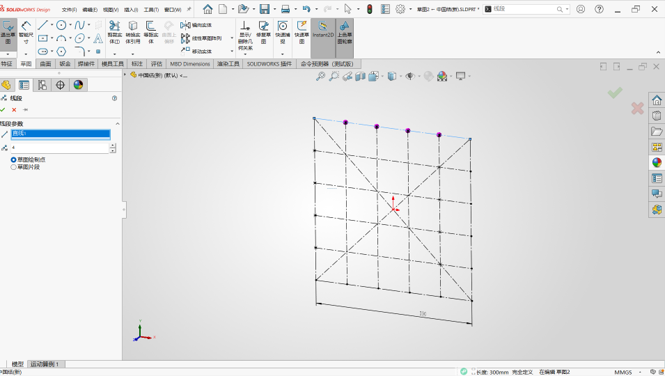
Task: Click the Zoom to Fit icon
Action: click(x=320, y=76)
